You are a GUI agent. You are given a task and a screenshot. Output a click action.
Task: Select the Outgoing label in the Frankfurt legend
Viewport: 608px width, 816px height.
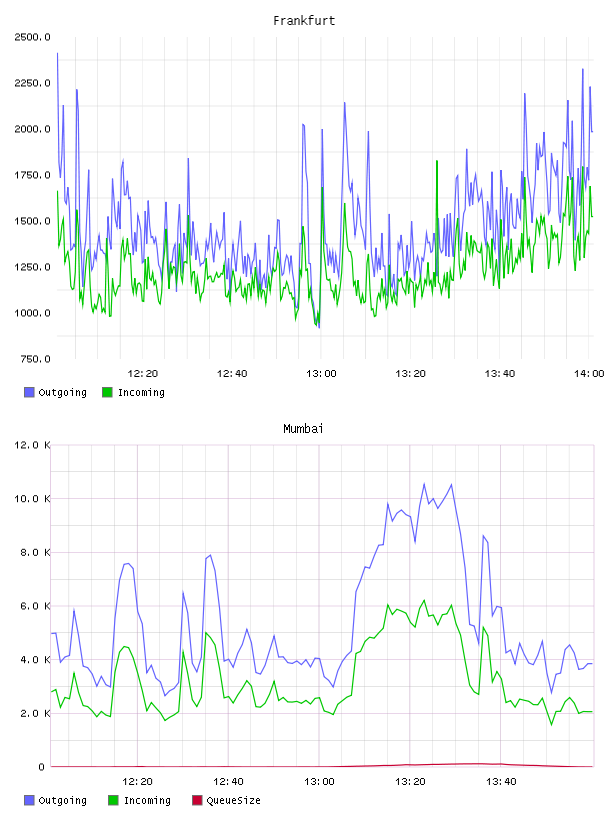(x=62, y=392)
